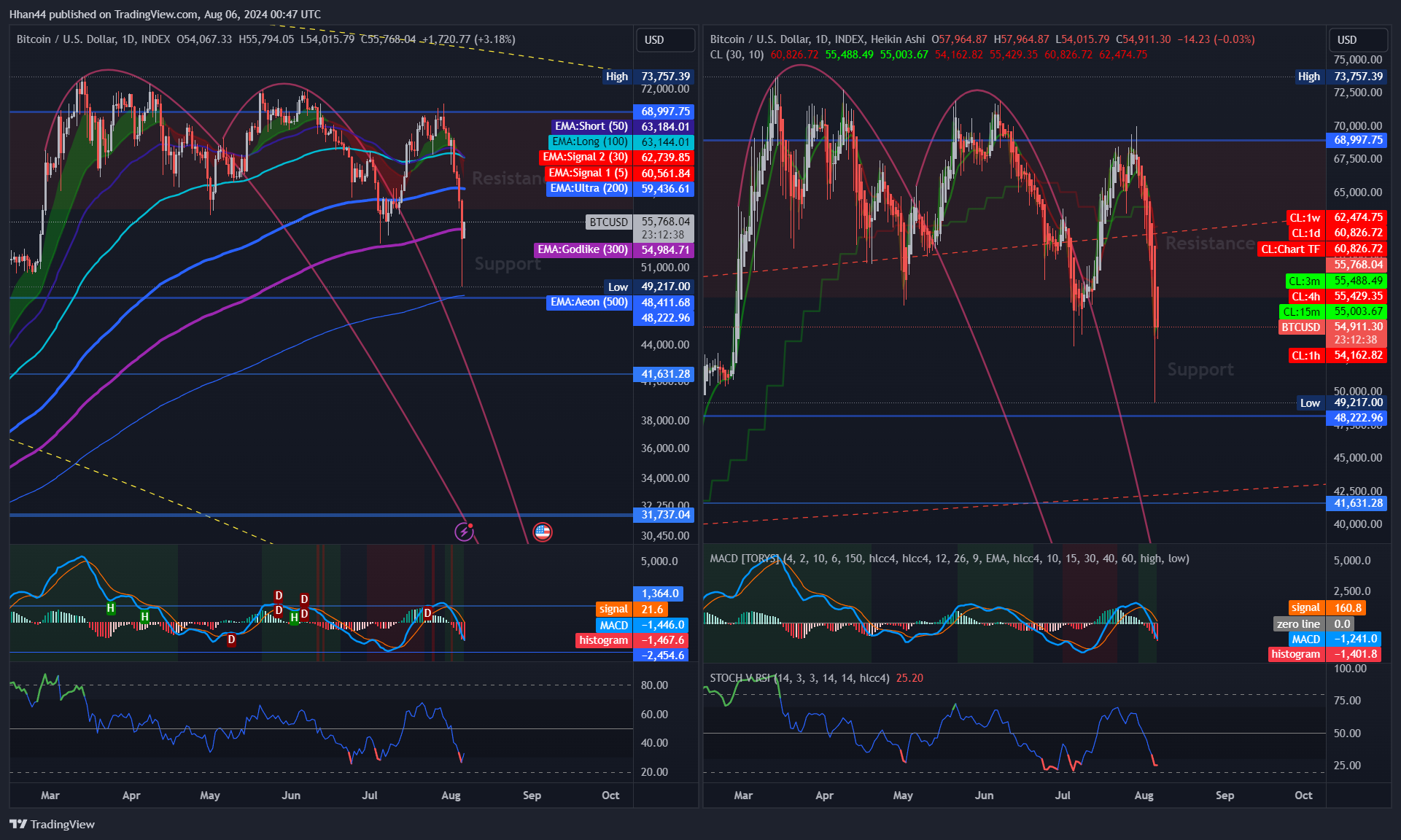Image resolution: width=1401 pixels, height=840 pixels.
Task: Select the CL:Chart TF label
Action: (1290, 249)
